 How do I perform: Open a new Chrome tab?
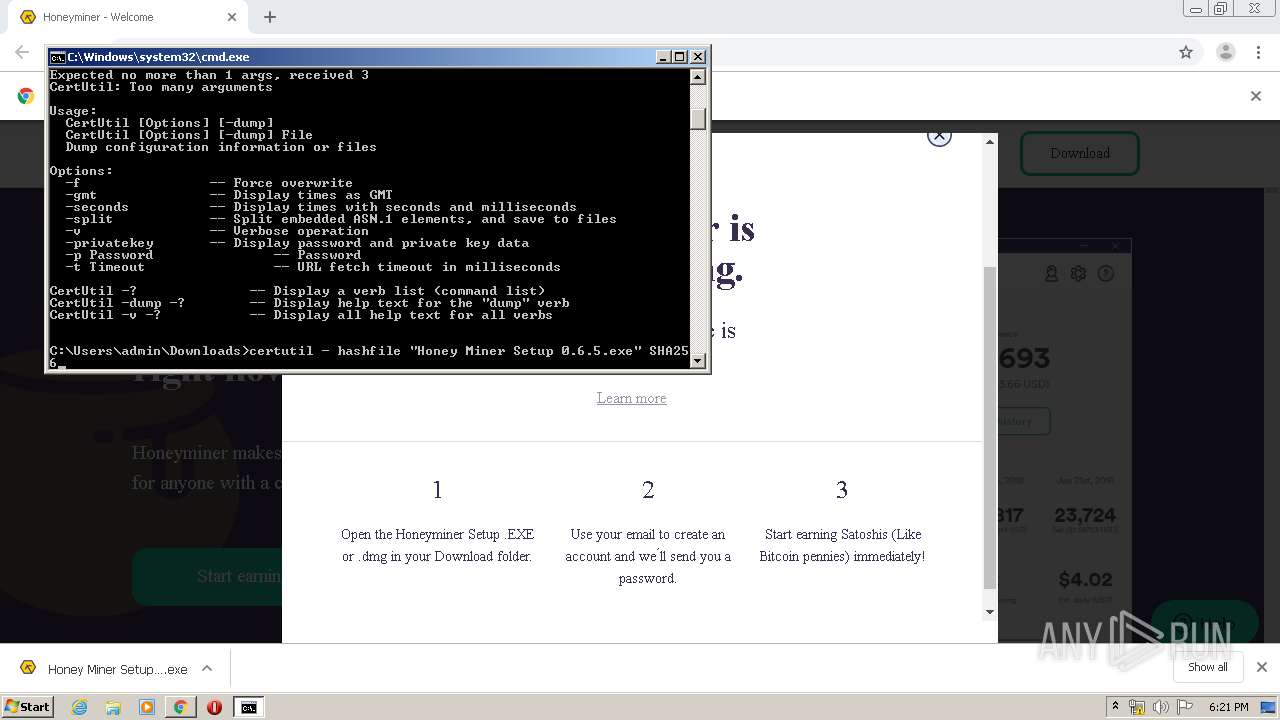pos(270,17)
